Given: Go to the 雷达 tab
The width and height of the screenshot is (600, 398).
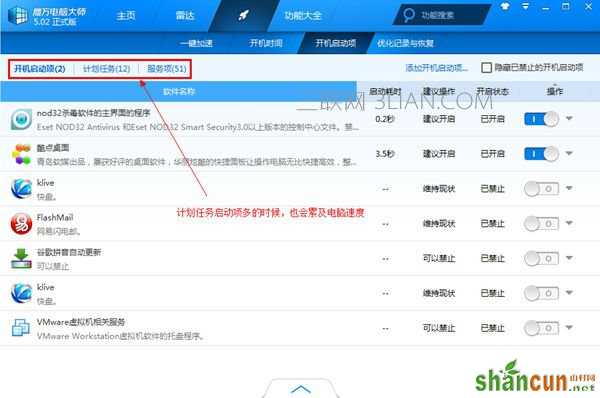Looking at the screenshot, I should (x=185, y=15).
